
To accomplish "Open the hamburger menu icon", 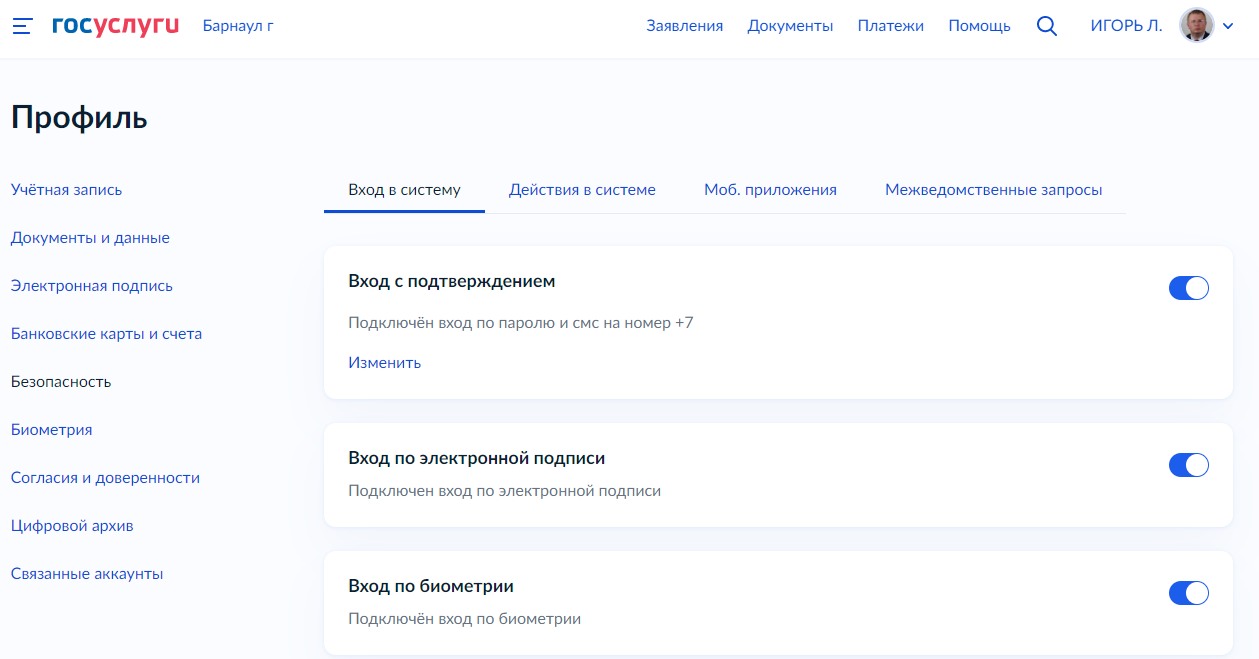I will [22, 26].
